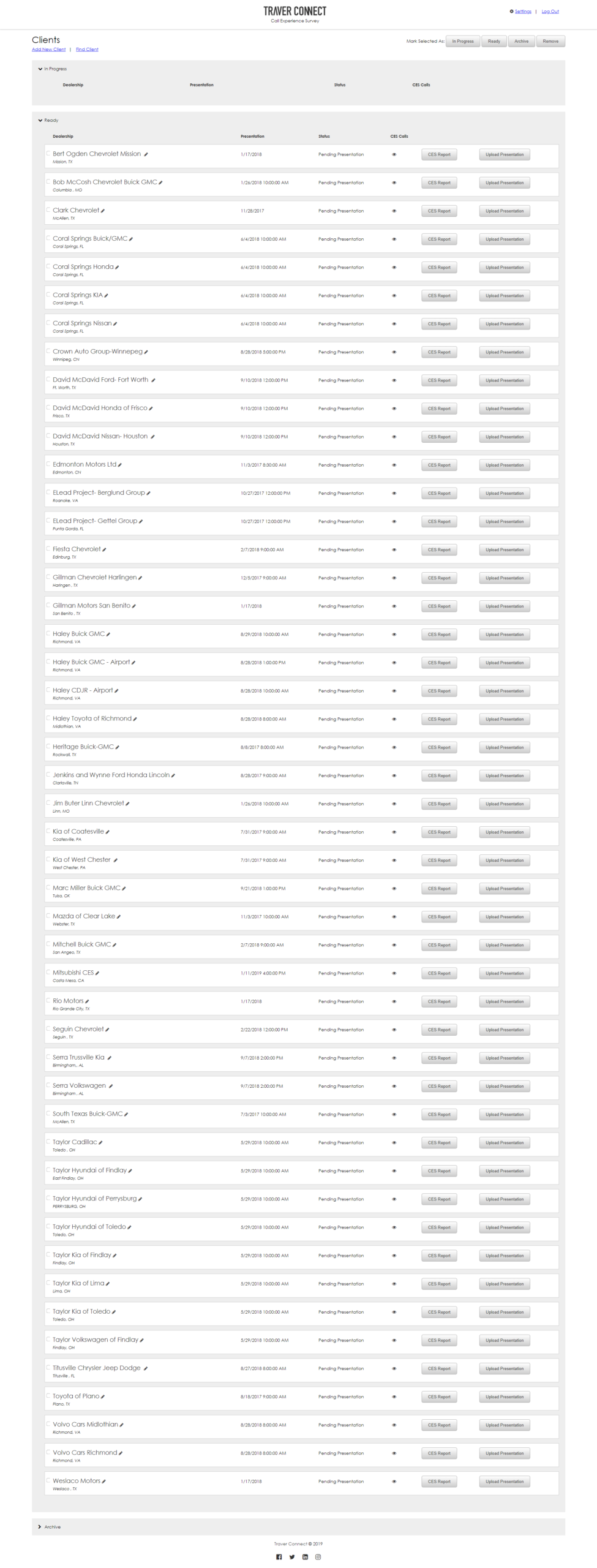Check the Toyota of Plano row checkbox
The image size is (597, 1568).
click(x=48, y=1395)
